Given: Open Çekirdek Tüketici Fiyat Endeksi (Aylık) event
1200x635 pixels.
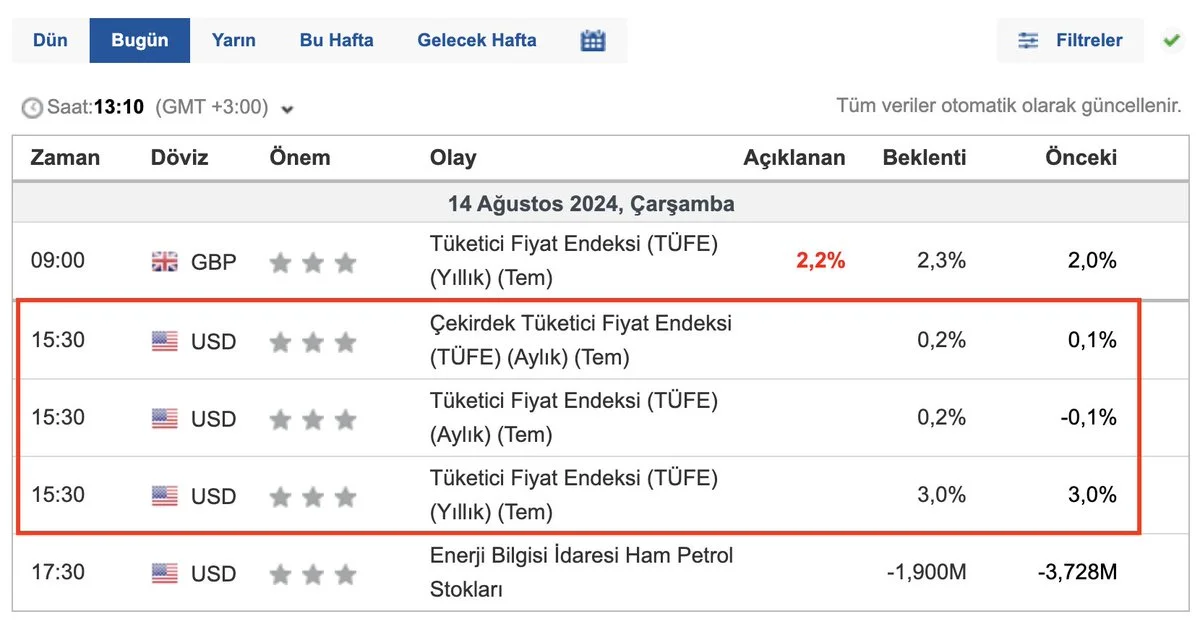Looking at the screenshot, I should [x=580, y=340].
